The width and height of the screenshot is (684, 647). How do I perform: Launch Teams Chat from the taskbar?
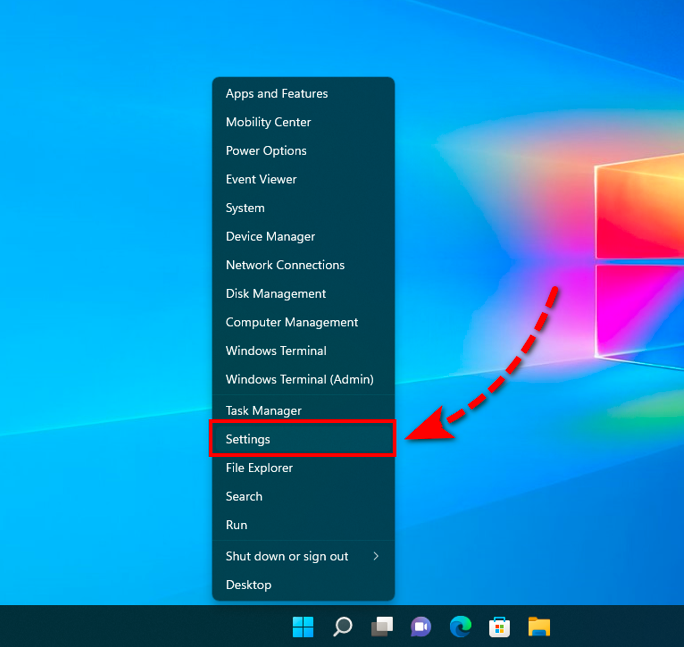[x=421, y=627]
